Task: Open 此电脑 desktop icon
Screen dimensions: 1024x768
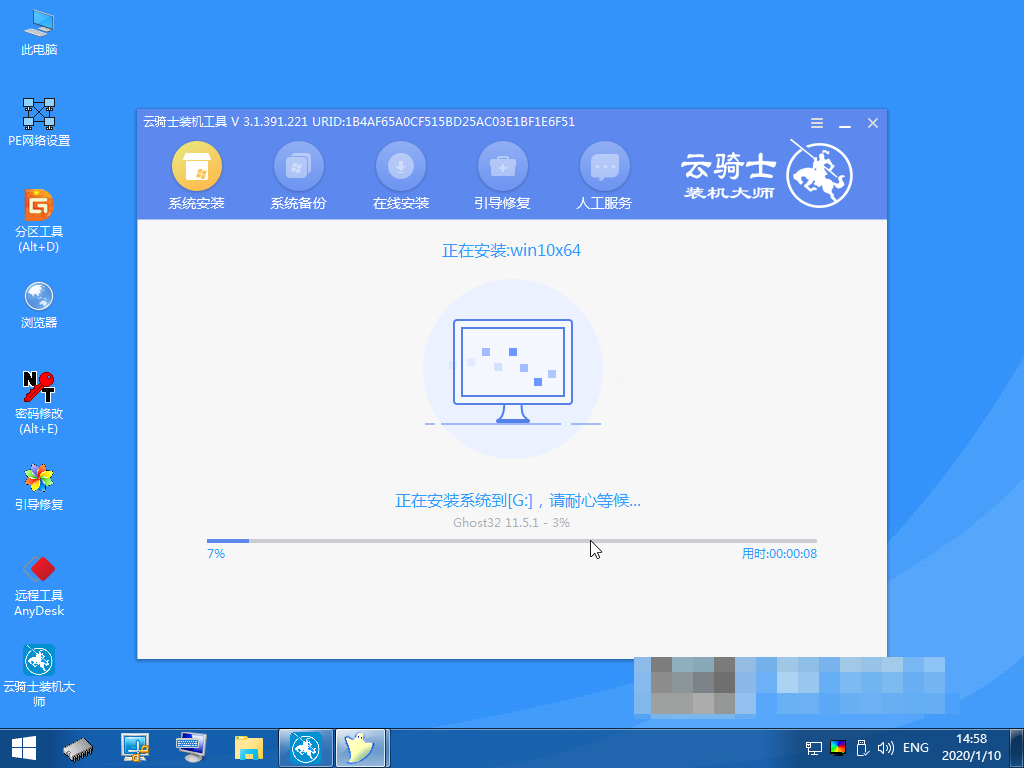Action: 39,33
